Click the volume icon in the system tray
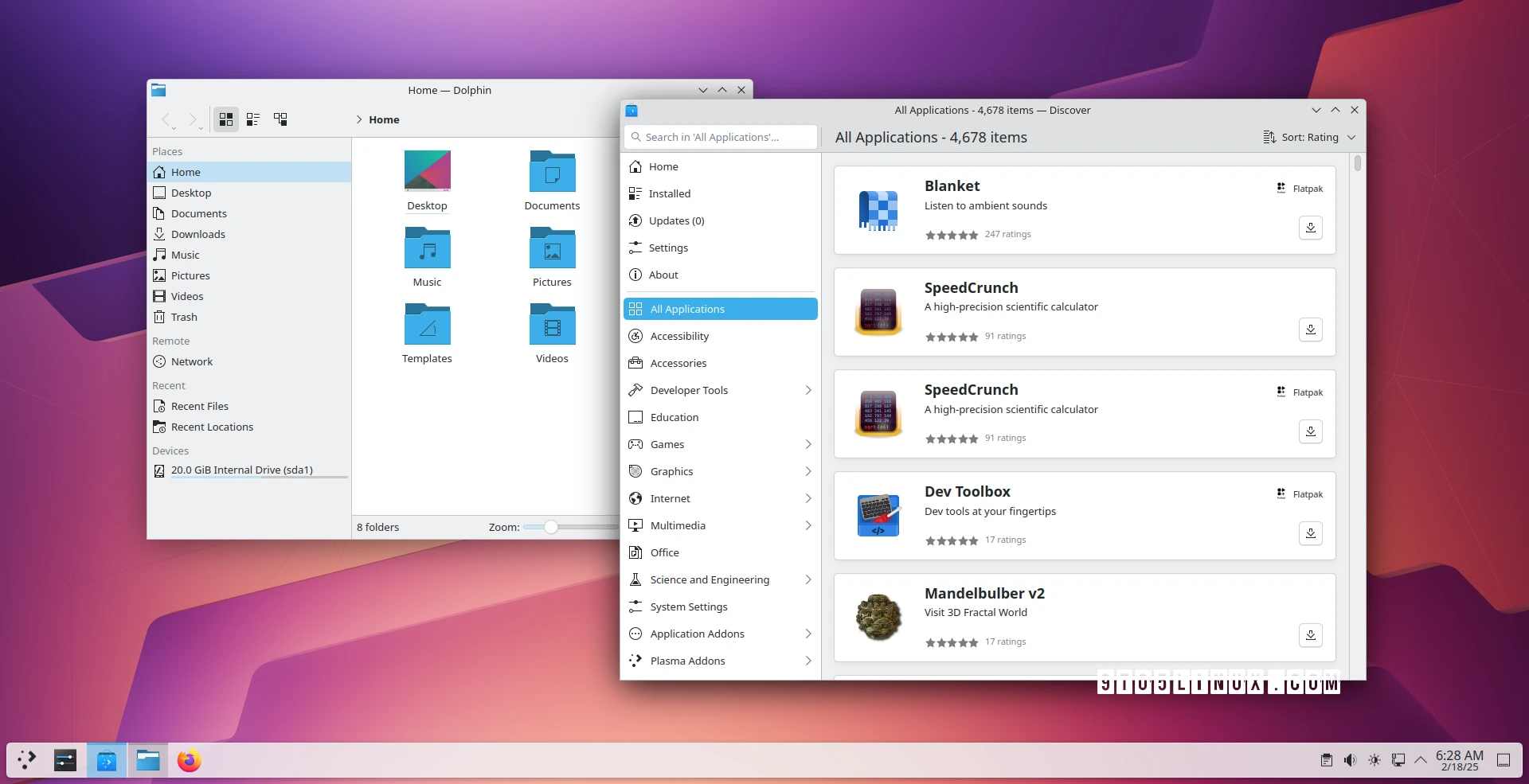The image size is (1529, 784). coord(1350,761)
